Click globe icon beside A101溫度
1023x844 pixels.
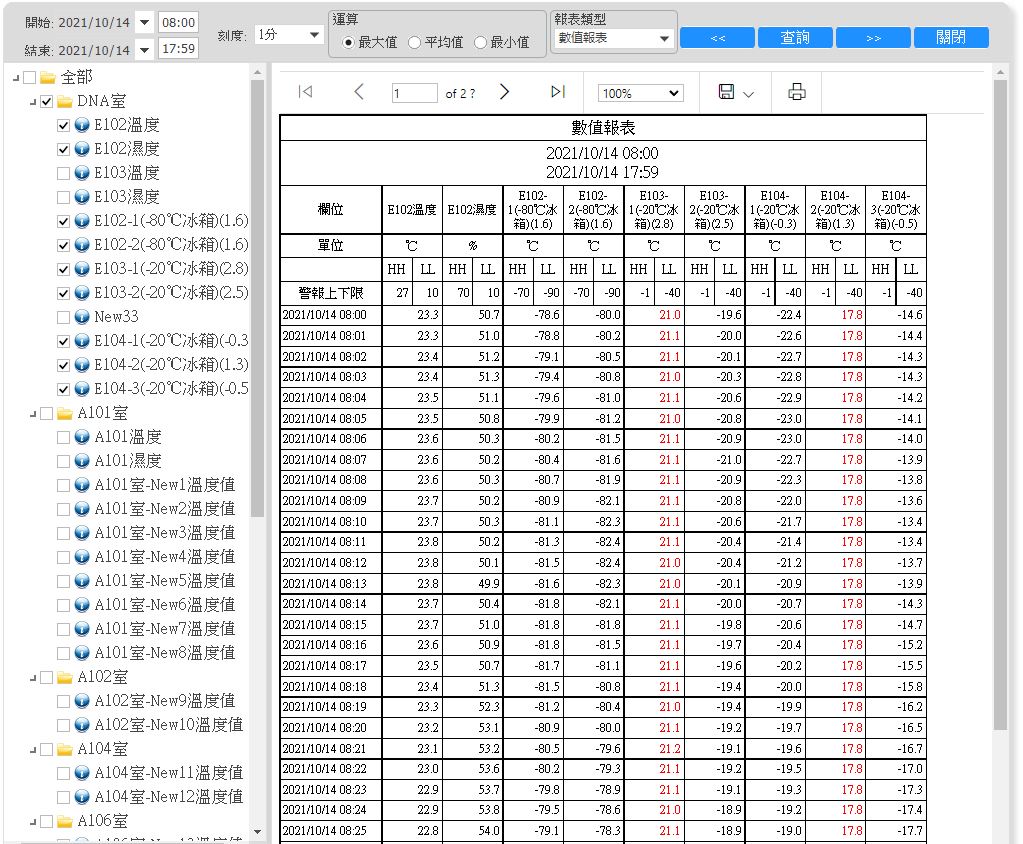pyautogui.click(x=82, y=436)
